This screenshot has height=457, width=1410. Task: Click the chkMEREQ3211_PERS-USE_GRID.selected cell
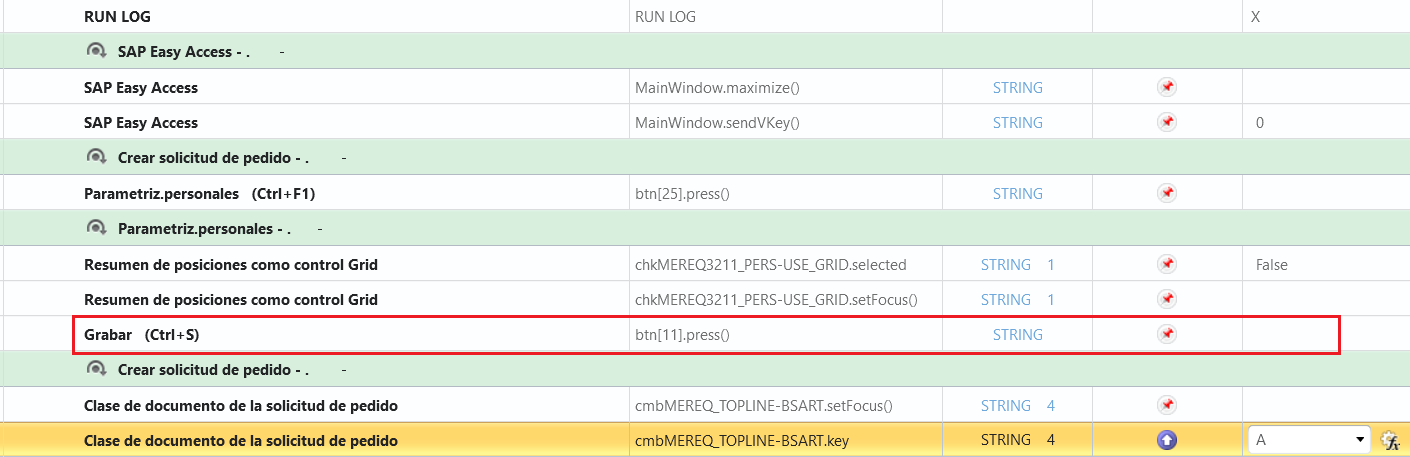pyautogui.click(x=771, y=265)
